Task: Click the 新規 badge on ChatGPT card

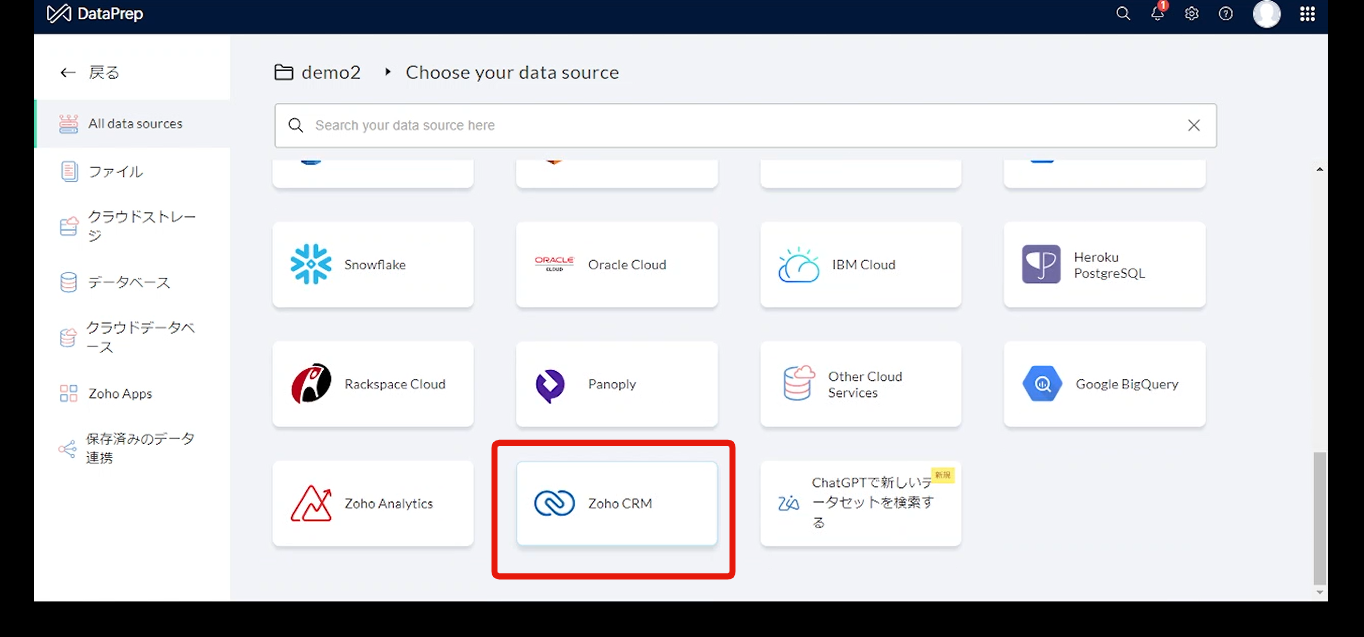Action: (x=942, y=475)
